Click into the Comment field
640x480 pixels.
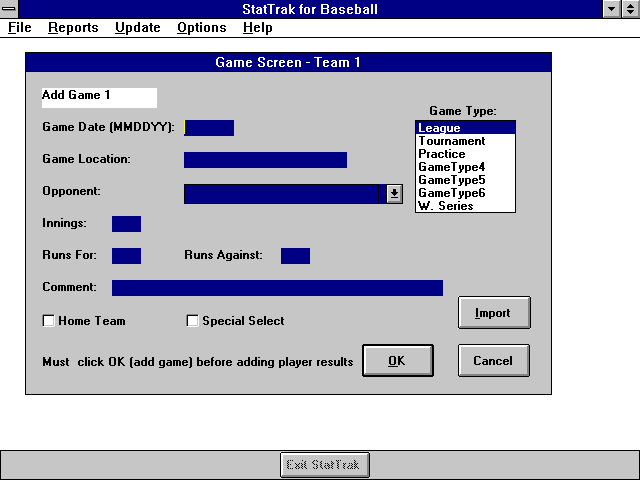(277, 288)
